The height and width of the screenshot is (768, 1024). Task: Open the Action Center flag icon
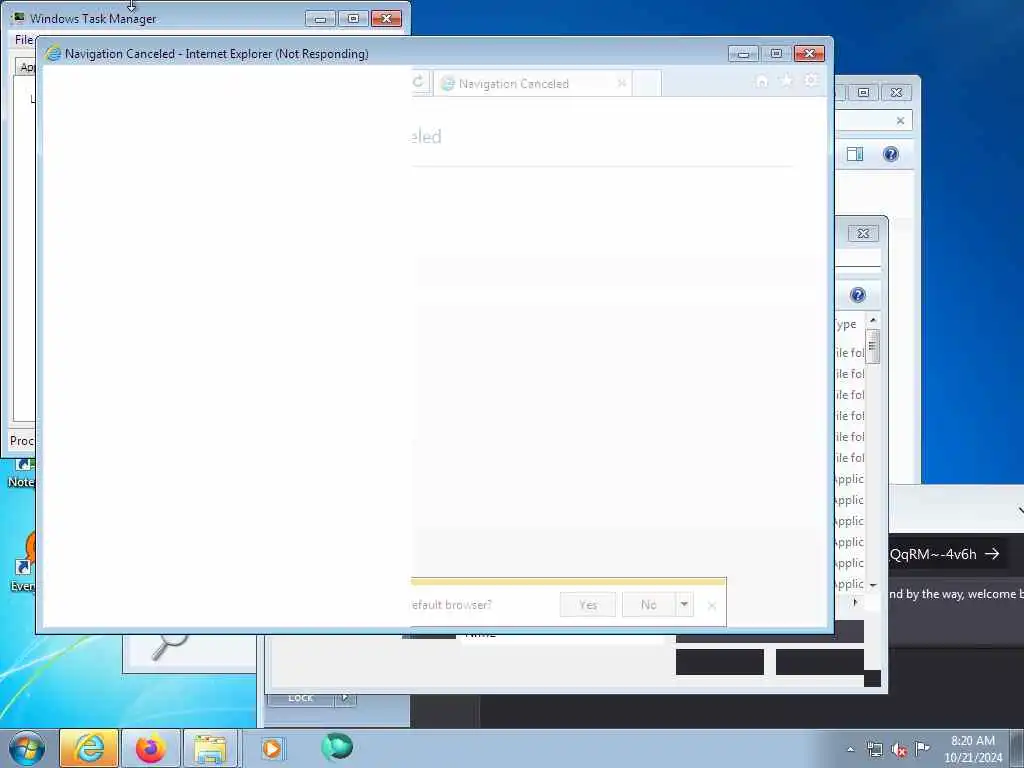click(922, 748)
